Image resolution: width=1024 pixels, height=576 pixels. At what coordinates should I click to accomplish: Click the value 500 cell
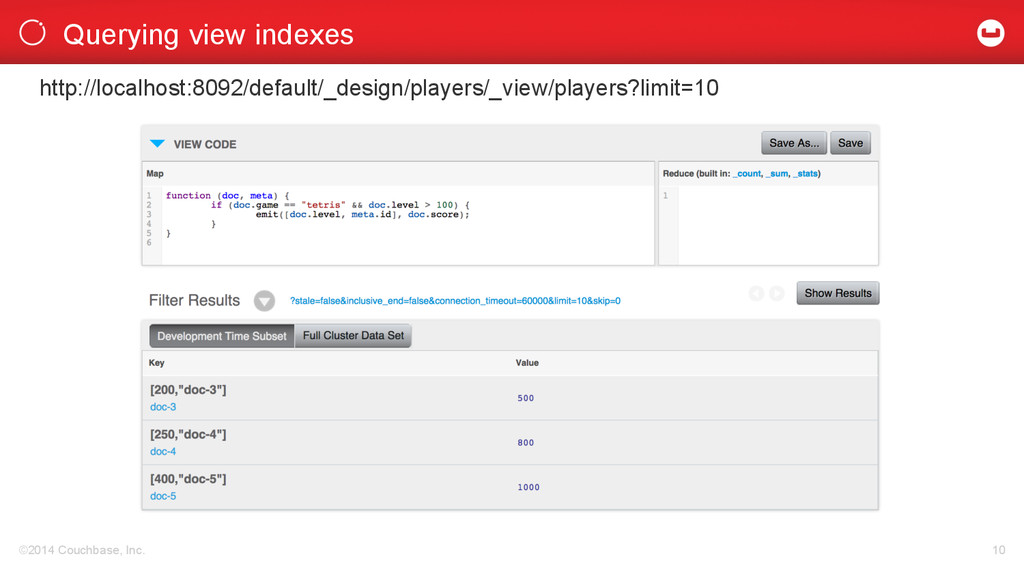tap(526, 398)
